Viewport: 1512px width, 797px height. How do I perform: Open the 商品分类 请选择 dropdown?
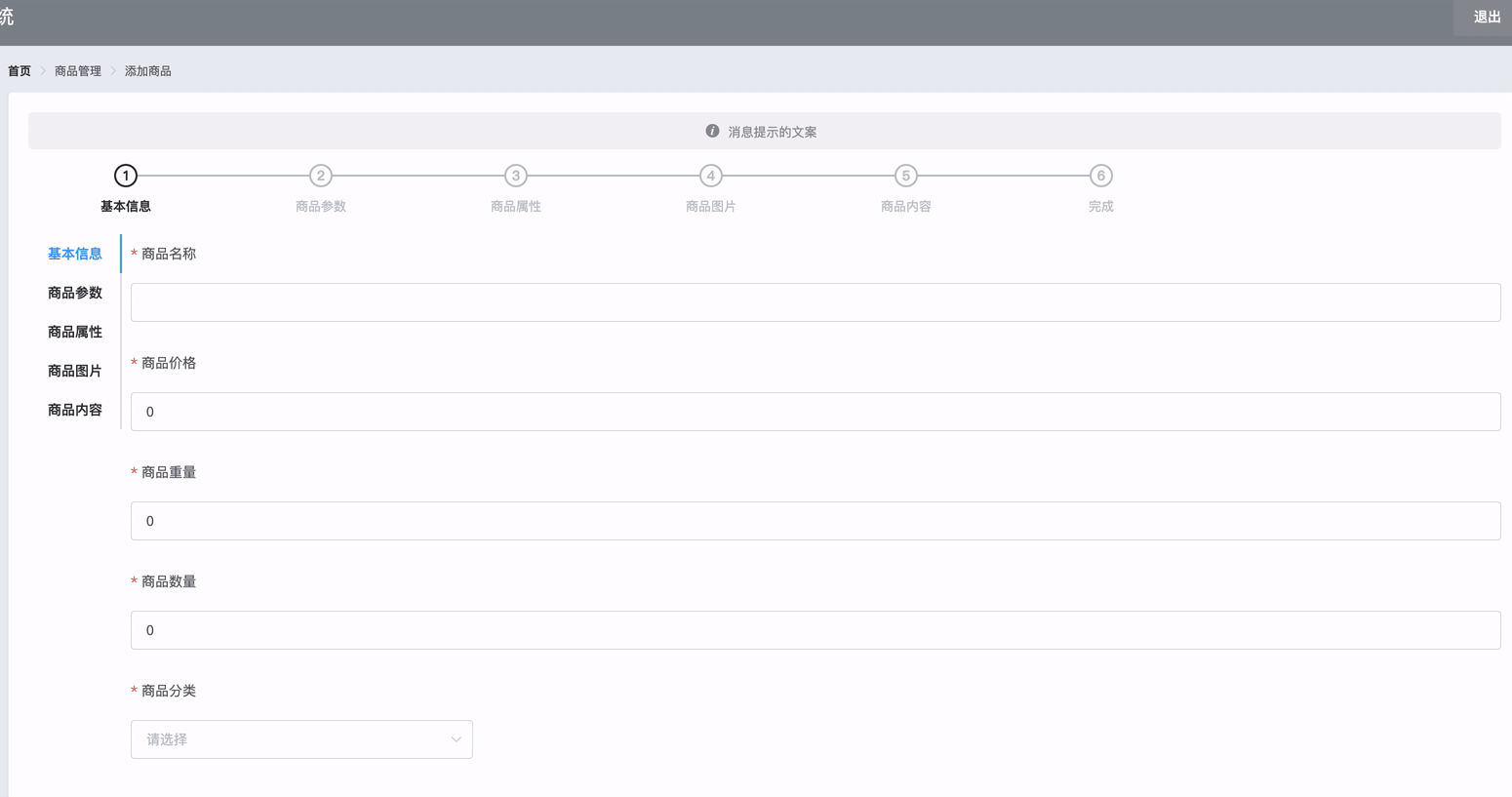pos(301,739)
